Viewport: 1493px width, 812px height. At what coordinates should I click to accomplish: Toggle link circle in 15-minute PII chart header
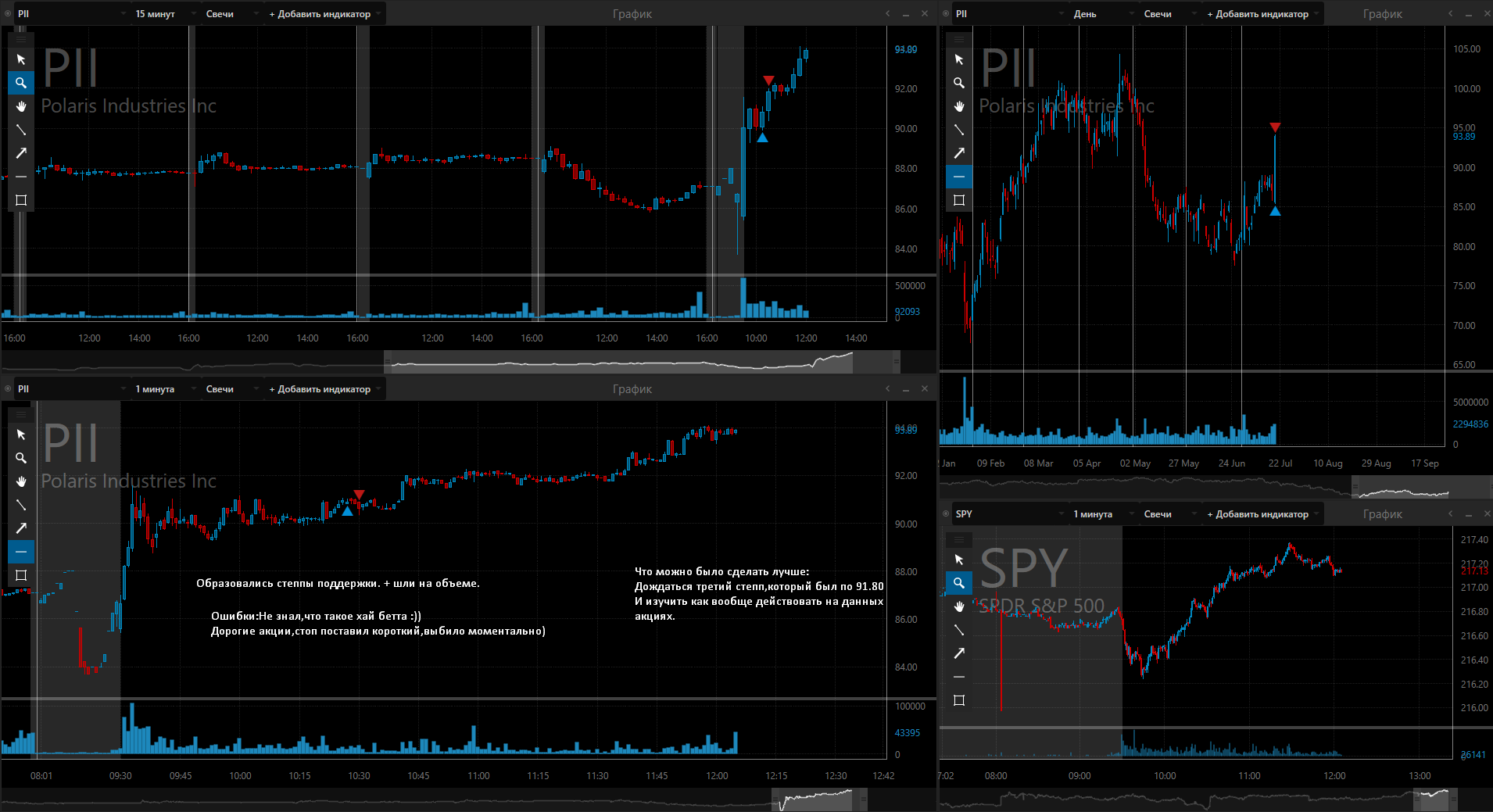tap(8, 13)
